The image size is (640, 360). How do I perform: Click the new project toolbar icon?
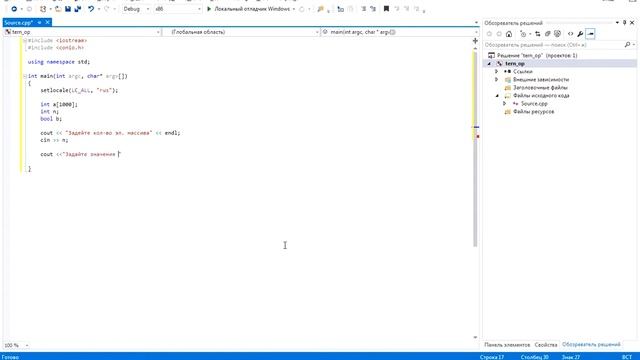[43, 9]
